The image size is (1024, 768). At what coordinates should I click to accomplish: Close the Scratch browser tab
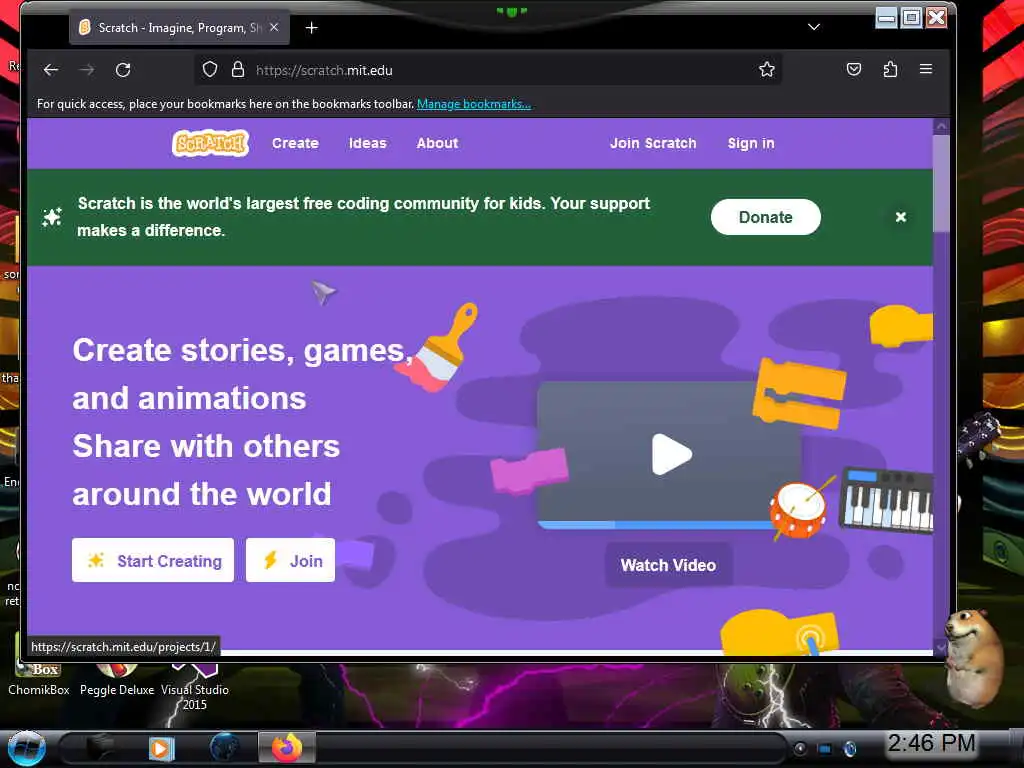tap(274, 27)
